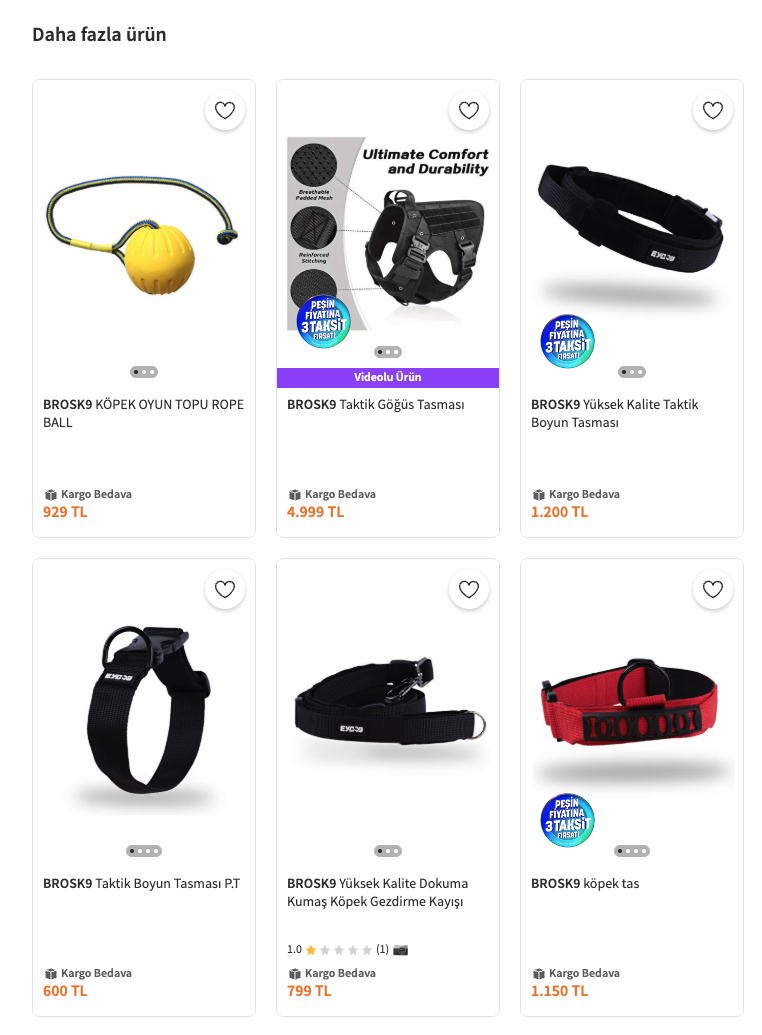
Task: Click the 1.0 star rating on the leash product
Action: tap(337, 950)
